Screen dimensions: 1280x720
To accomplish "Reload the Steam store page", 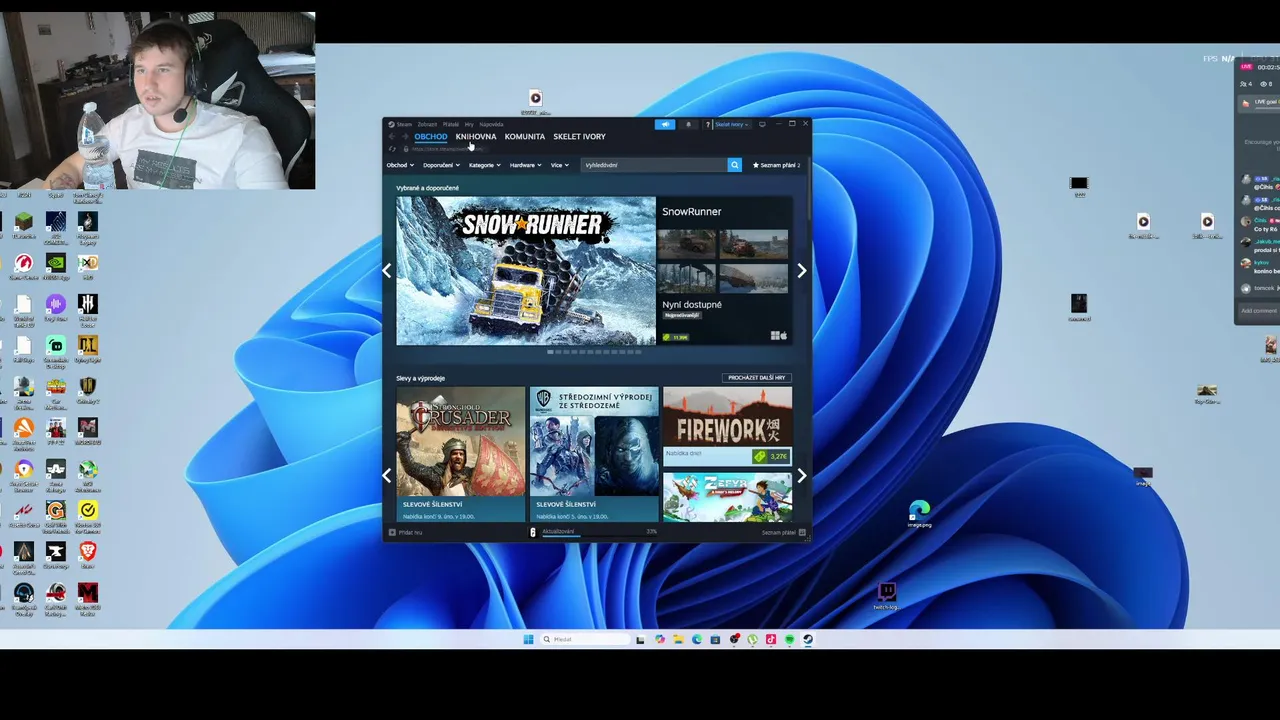I will tap(392, 149).
